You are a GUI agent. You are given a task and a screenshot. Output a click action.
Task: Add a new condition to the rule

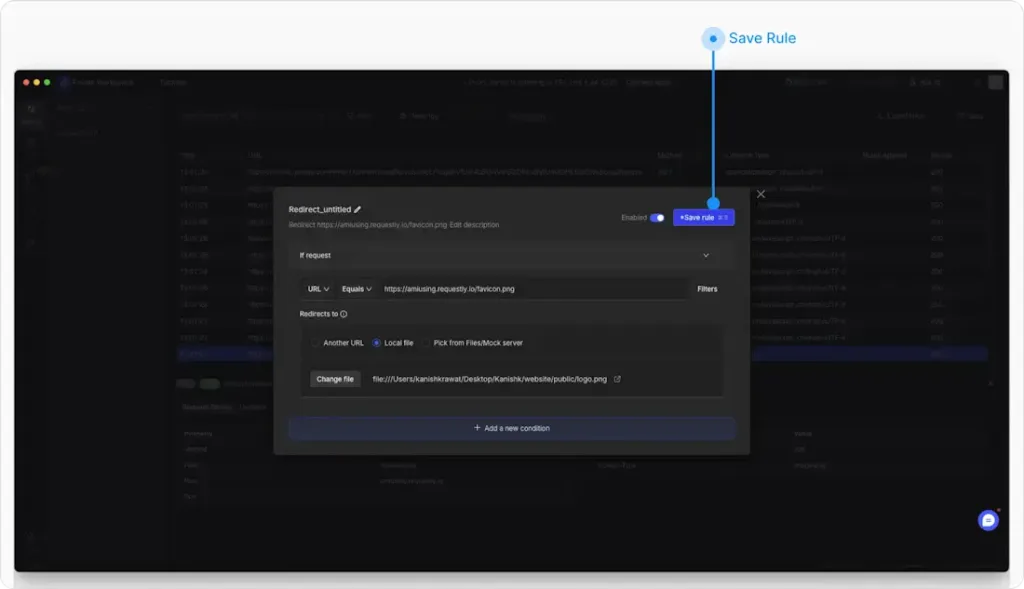512,427
